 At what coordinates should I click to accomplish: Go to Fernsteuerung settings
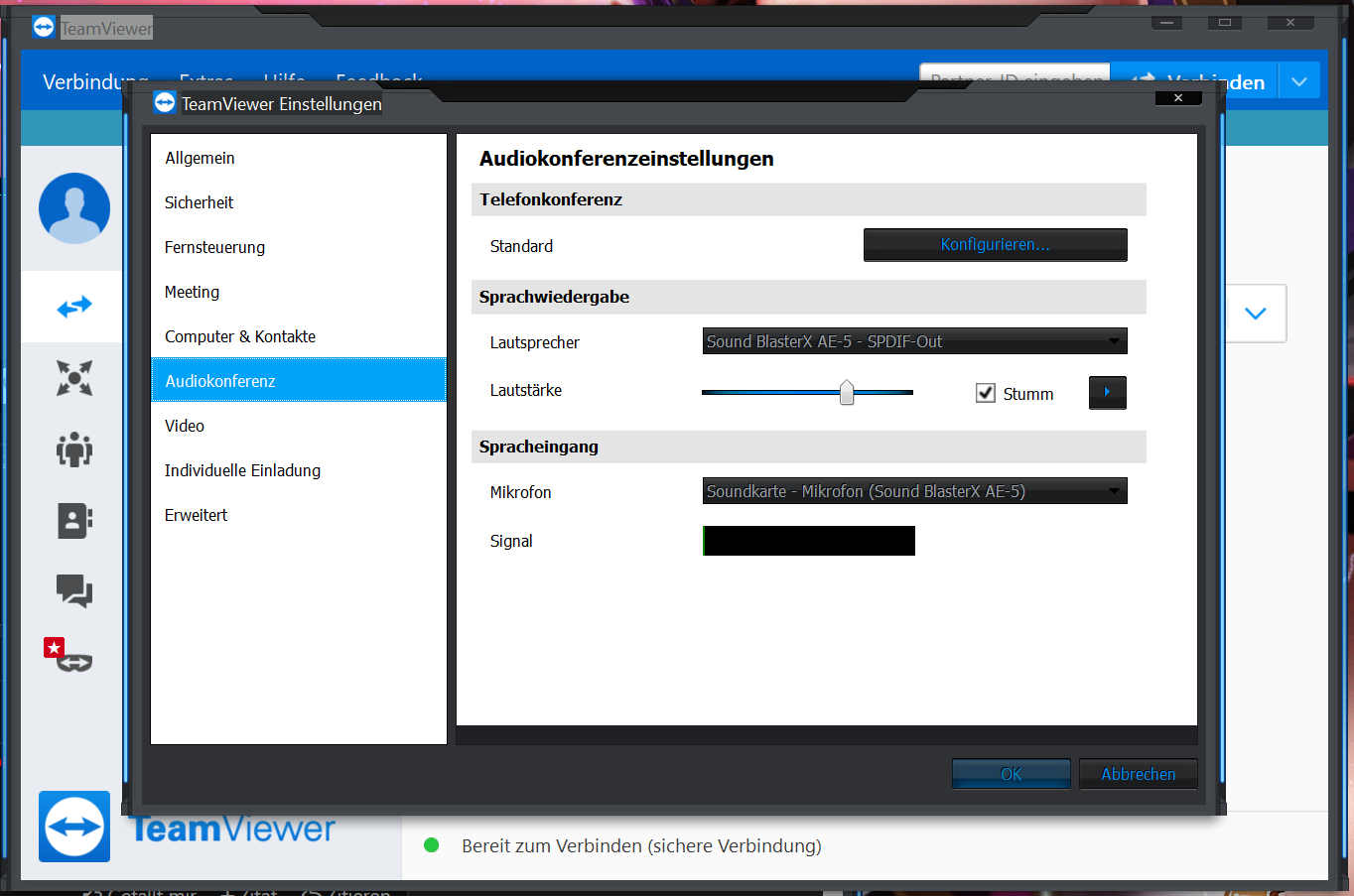(x=298, y=247)
